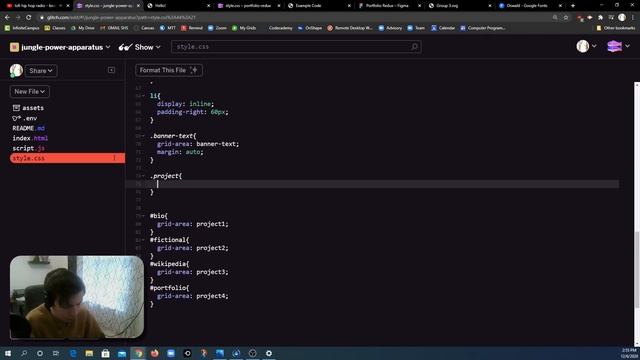640x360 pixels.
Task: Open the Other bookmarks folder
Action: pos(616,28)
